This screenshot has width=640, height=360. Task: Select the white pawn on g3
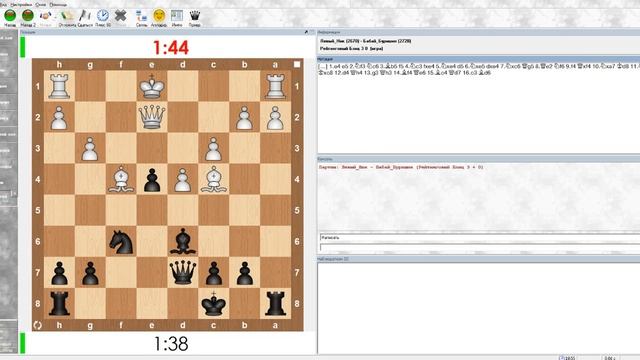point(90,149)
